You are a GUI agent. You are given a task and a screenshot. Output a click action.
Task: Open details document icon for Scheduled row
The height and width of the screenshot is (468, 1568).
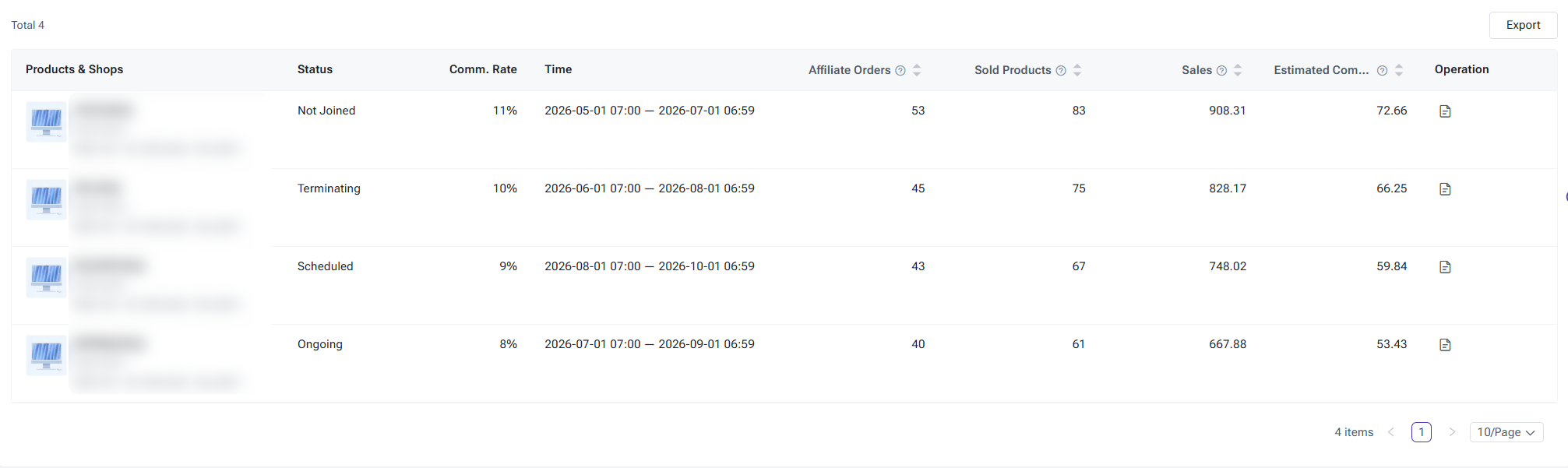click(1445, 267)
